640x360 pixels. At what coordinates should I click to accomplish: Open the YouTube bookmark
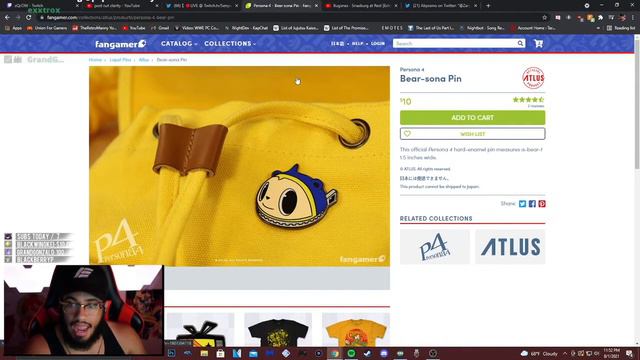(x=134, y=28)
